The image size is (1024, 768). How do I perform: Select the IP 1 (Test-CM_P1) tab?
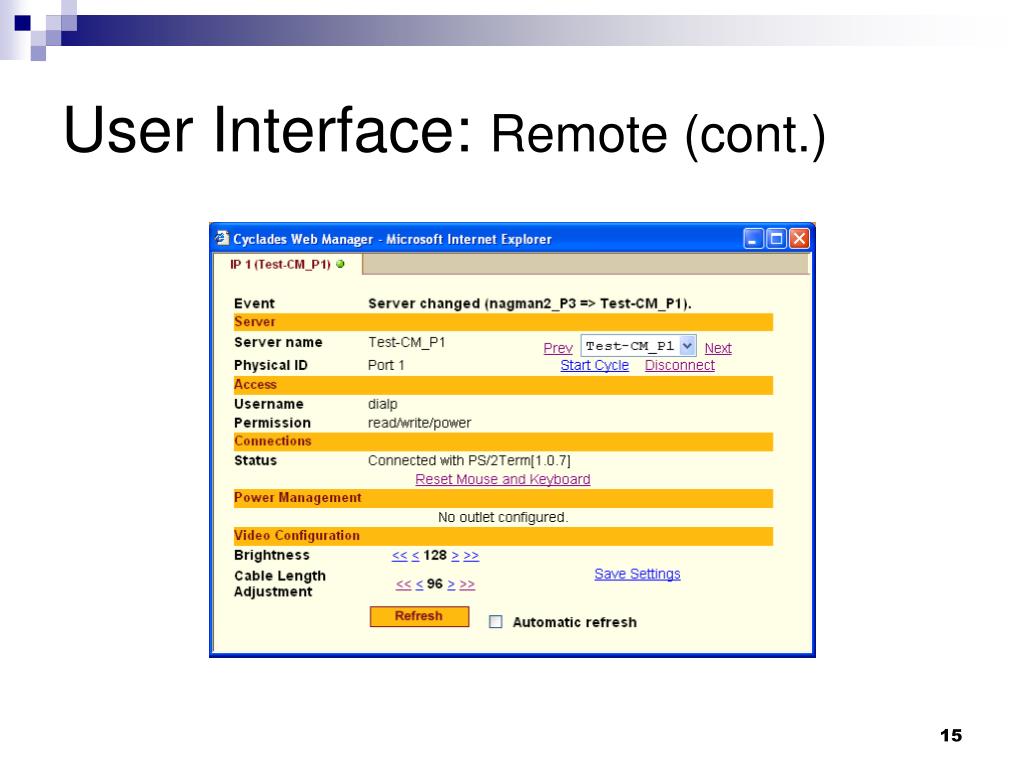287,264
